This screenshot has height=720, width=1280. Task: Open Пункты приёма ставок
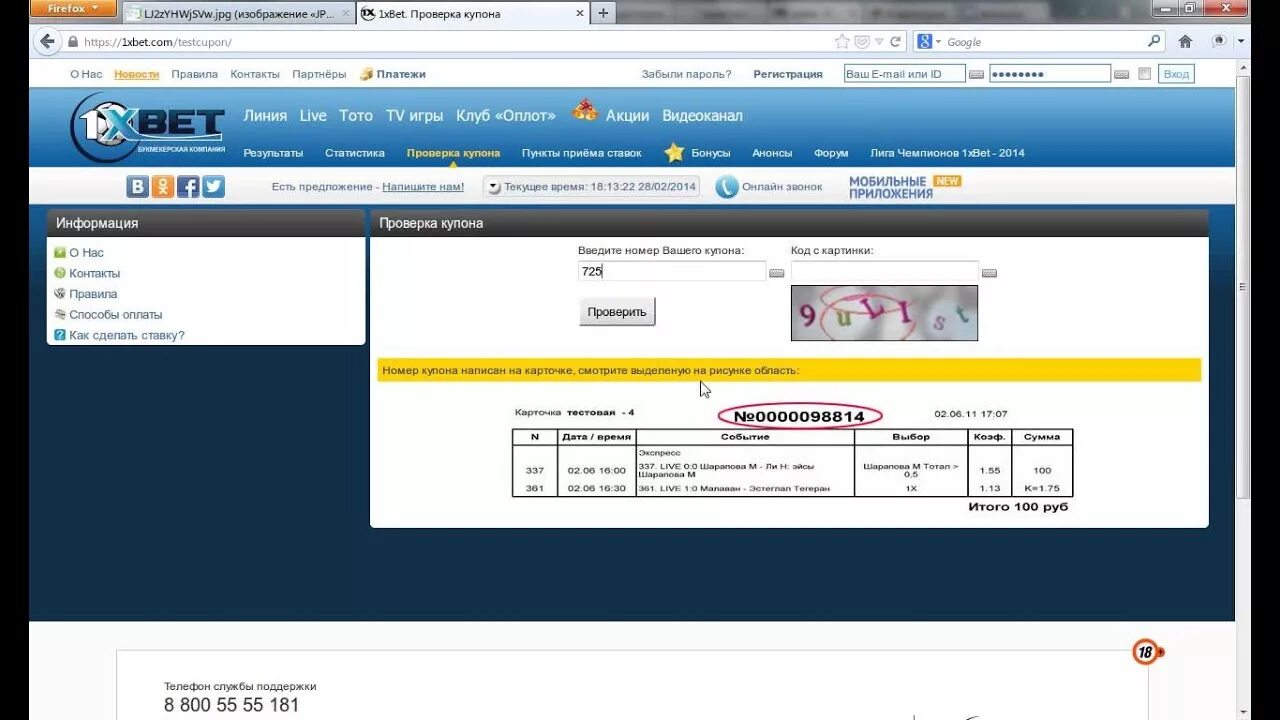(582, 153)
